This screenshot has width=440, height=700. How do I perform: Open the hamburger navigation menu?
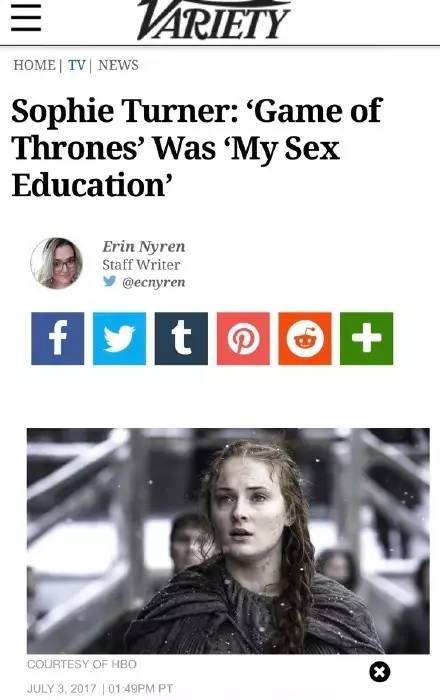coord(26,18)
